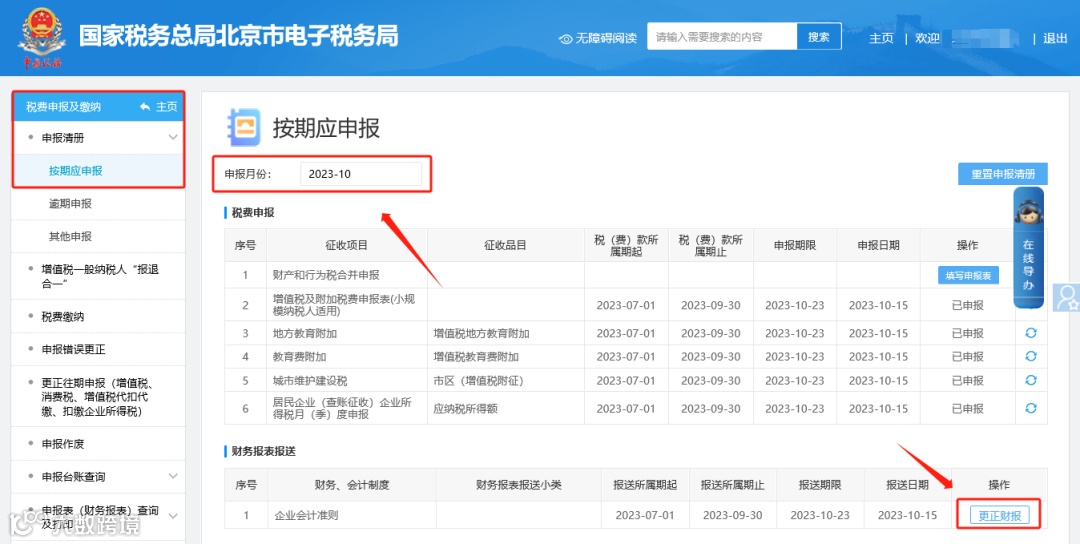The height and width of the screenshot is (544, 1080).
Task: Click the 增值税地方教育附加 cell
Action: tap(506, 333)
